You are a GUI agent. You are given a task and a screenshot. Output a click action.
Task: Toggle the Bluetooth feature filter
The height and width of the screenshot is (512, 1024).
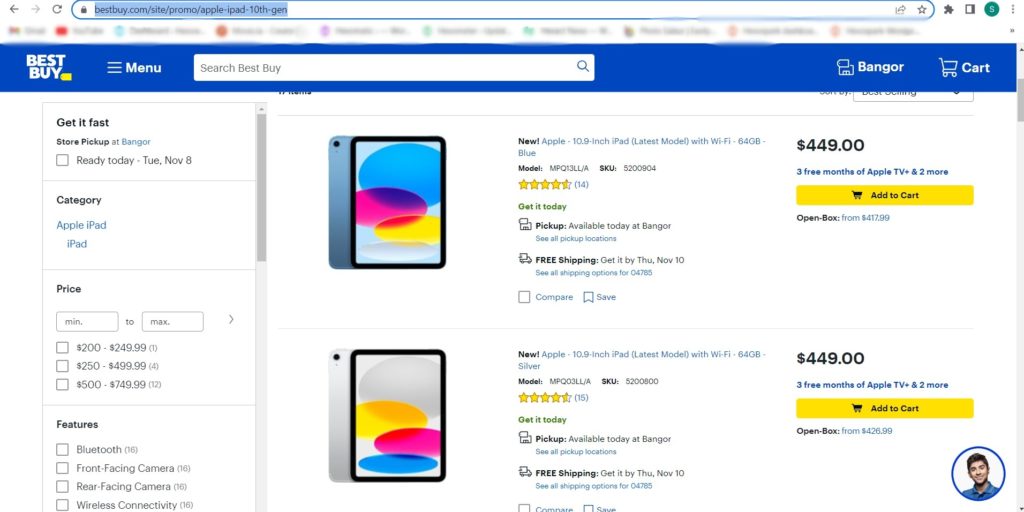click(x=62, y=449)
